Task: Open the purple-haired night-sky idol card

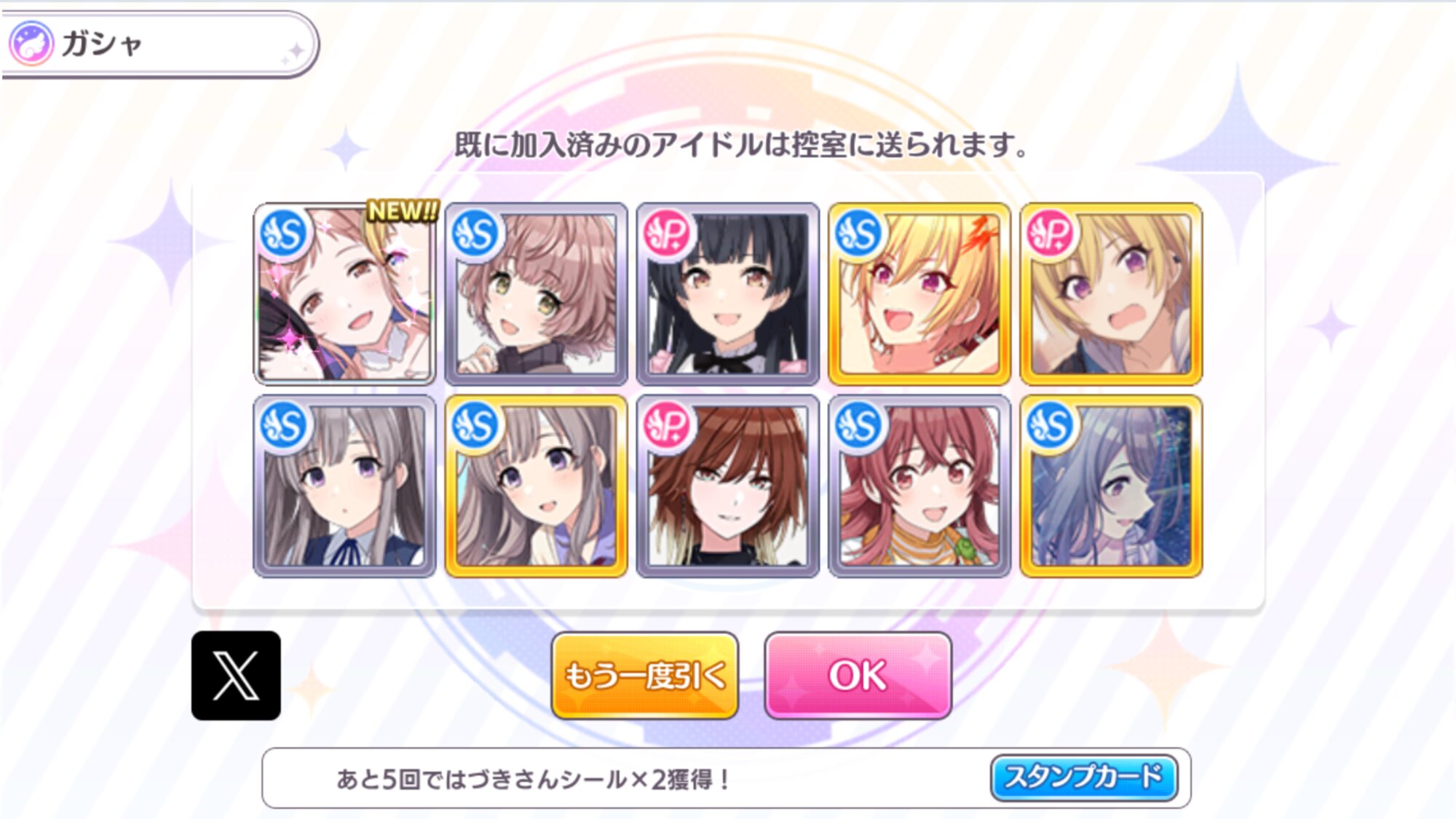Action: click(1111, 486)
